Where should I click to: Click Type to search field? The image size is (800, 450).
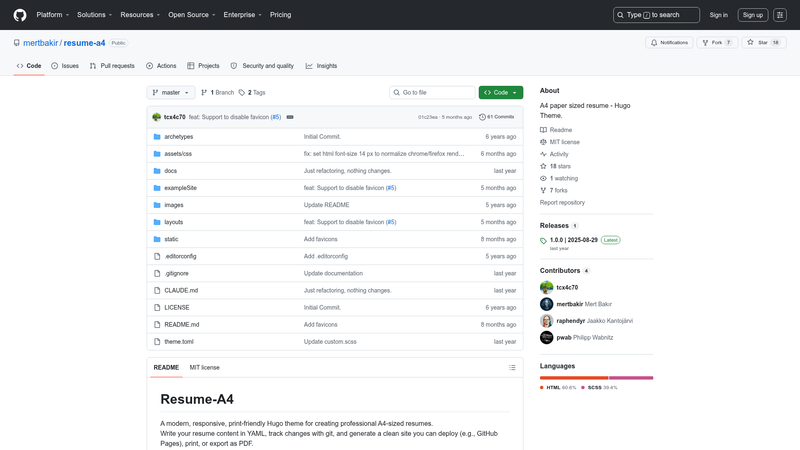[656, 15]
